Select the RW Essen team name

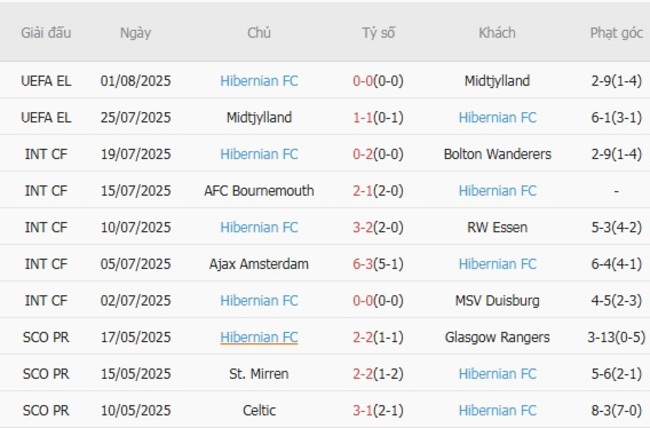497,227
